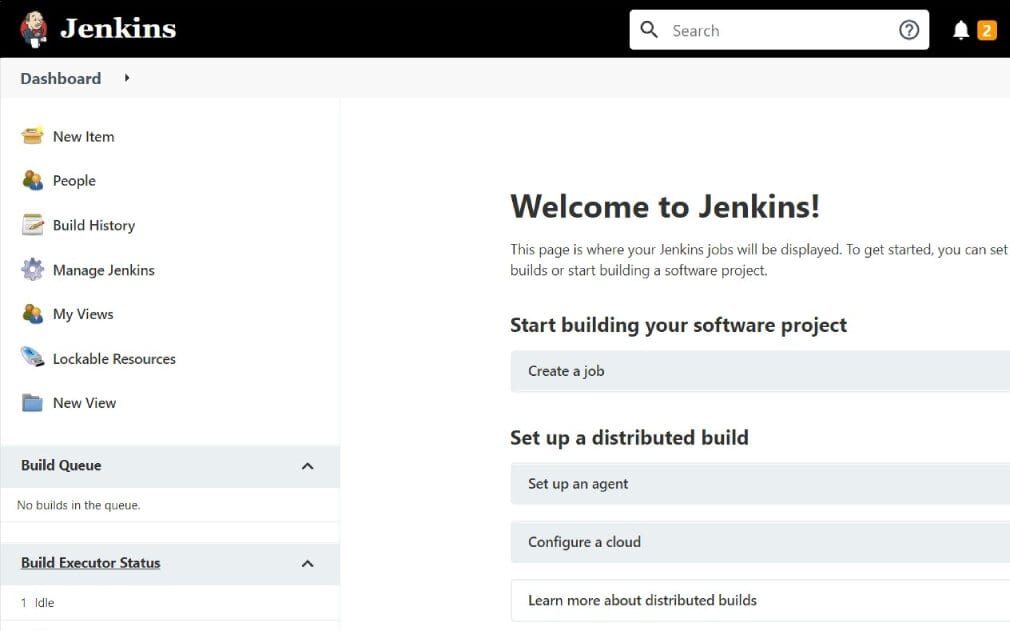Screen dimensions: 1010x631
Task: Select Set up an agent
Action: [578, 484]
